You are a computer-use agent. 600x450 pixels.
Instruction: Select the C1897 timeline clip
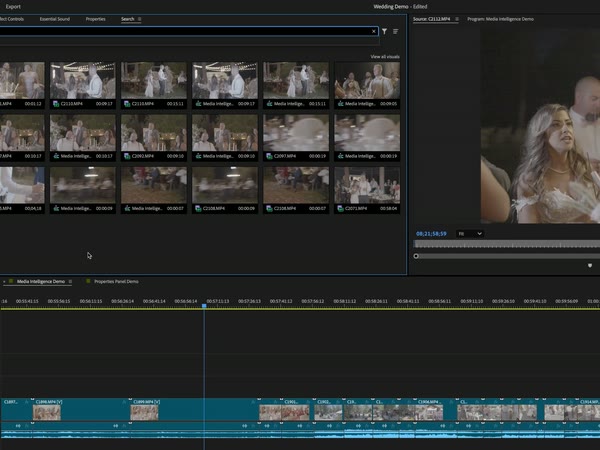pyautogui.click(x=16, y=410)
